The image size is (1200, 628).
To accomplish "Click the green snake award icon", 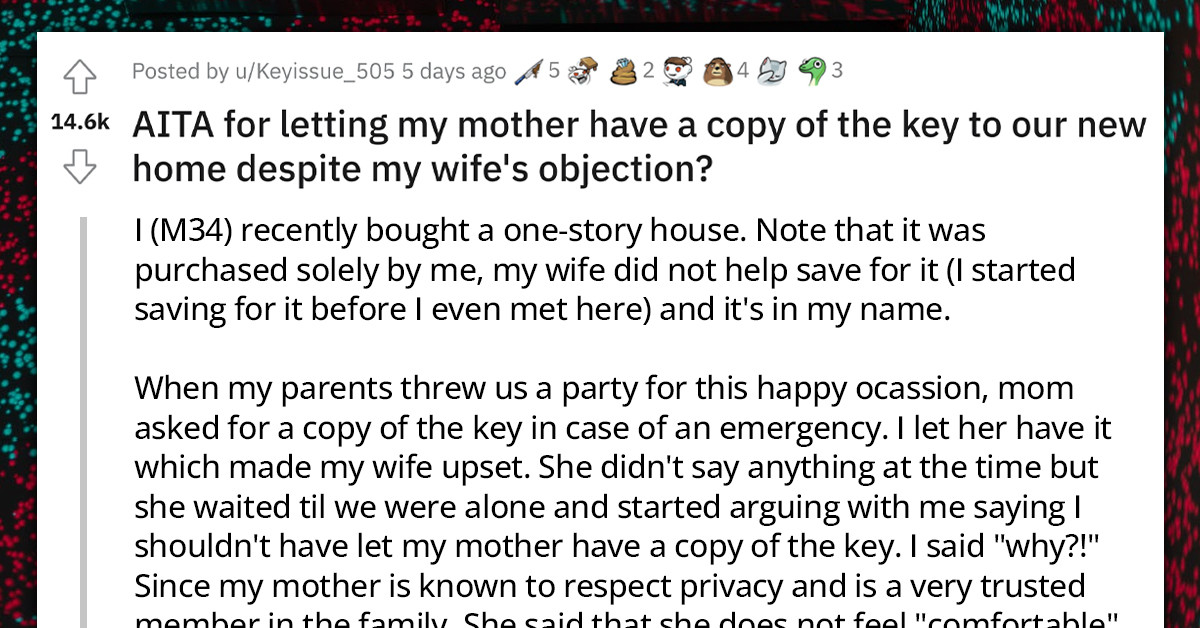I will click(x=813, y=70).
